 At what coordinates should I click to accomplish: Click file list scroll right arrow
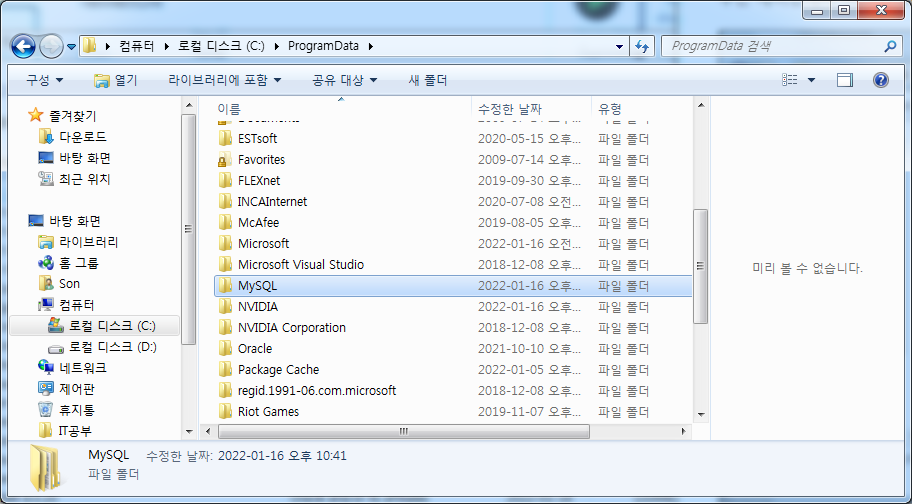(x=684, y=431)
